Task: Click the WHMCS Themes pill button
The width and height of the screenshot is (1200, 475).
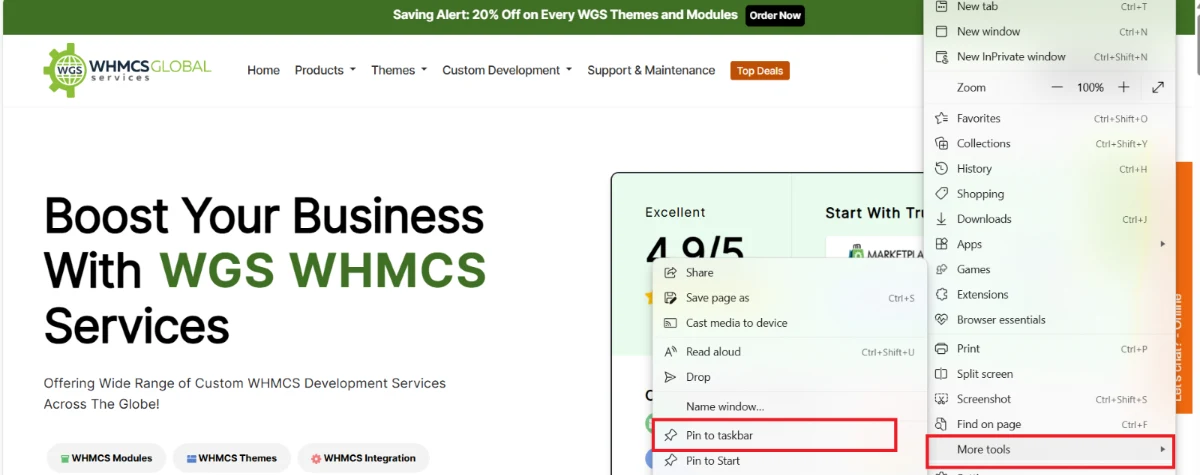Action: [x=232, y=458]
